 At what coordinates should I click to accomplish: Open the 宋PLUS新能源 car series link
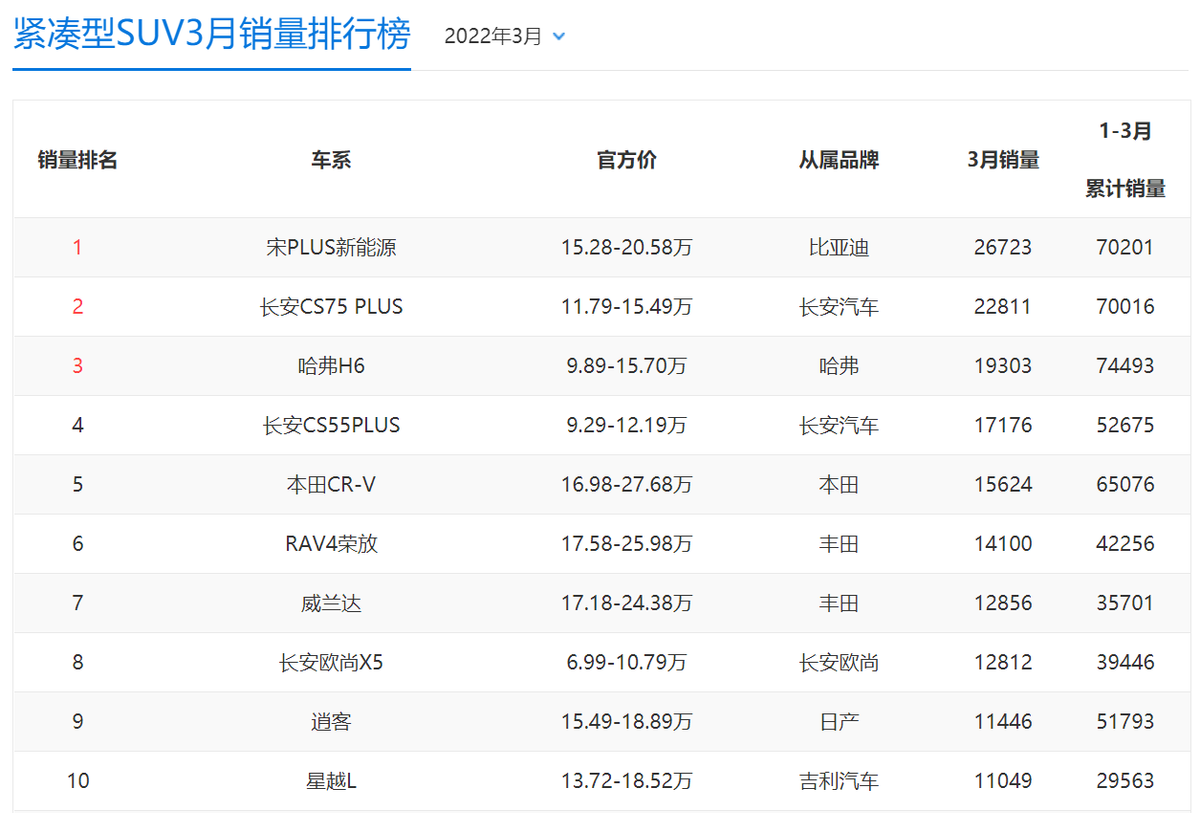click(x=331, y=247)
